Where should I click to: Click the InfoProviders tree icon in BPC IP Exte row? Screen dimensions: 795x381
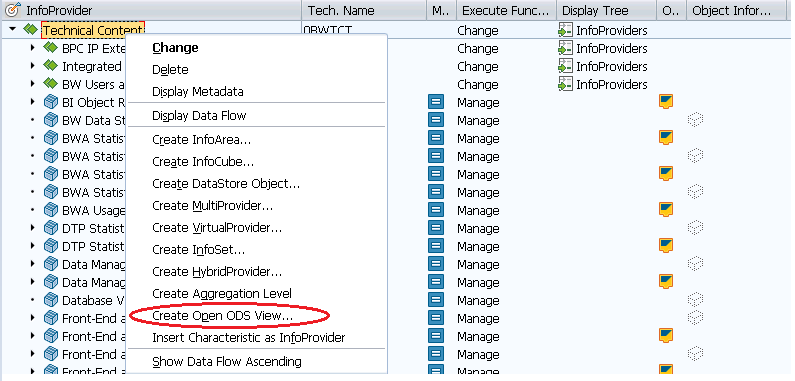pos(565,48)
